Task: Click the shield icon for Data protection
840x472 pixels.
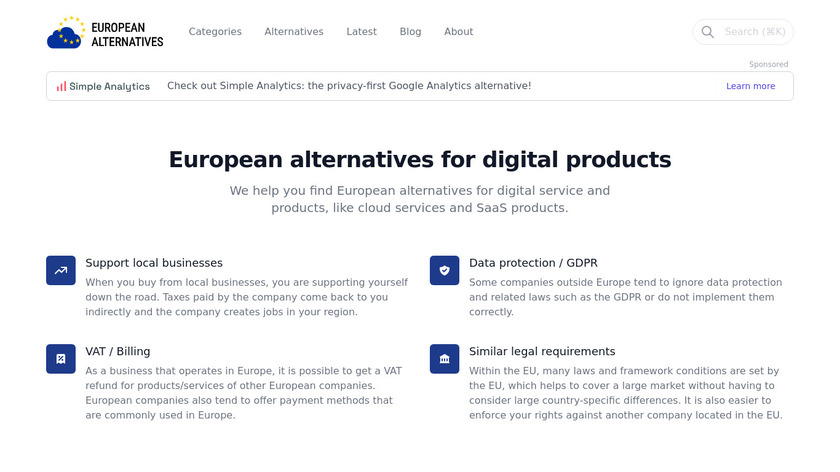Action: [445, 270]
